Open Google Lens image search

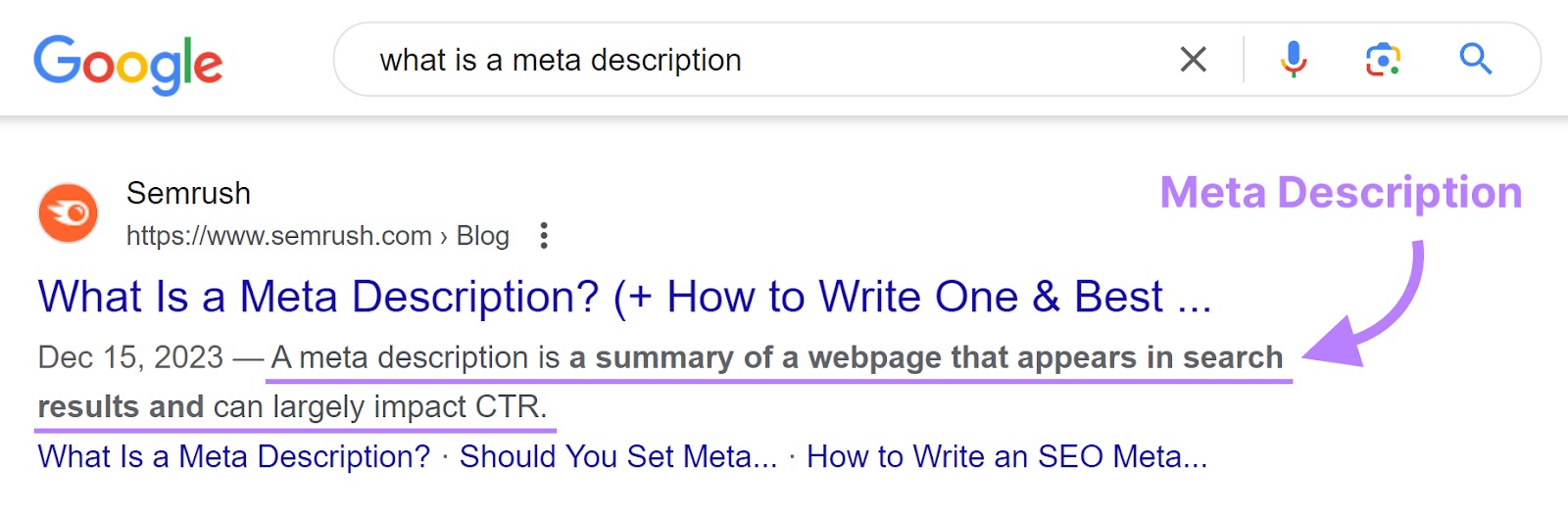[1383, 60]
